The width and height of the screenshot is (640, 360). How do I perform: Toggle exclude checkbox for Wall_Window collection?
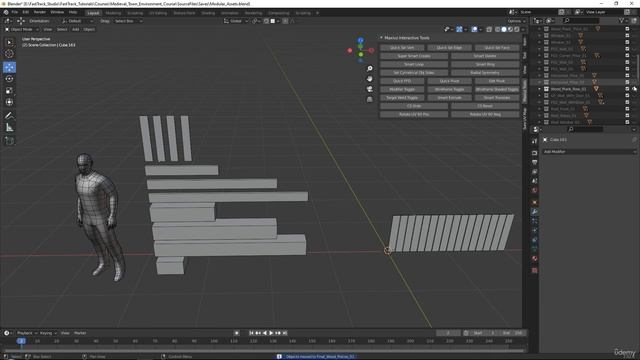(627, 122)
